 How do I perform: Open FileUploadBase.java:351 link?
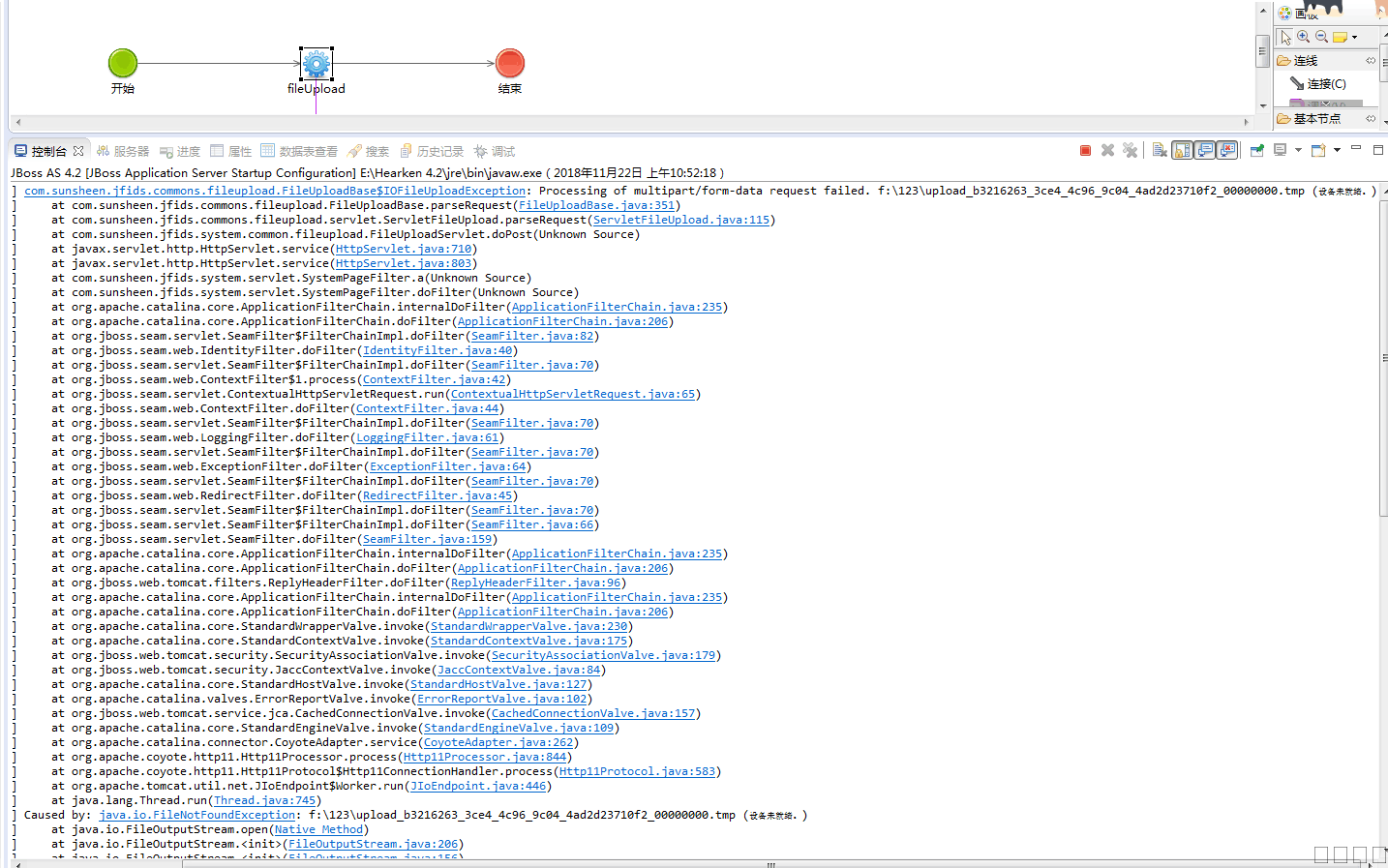pos(596,205)
